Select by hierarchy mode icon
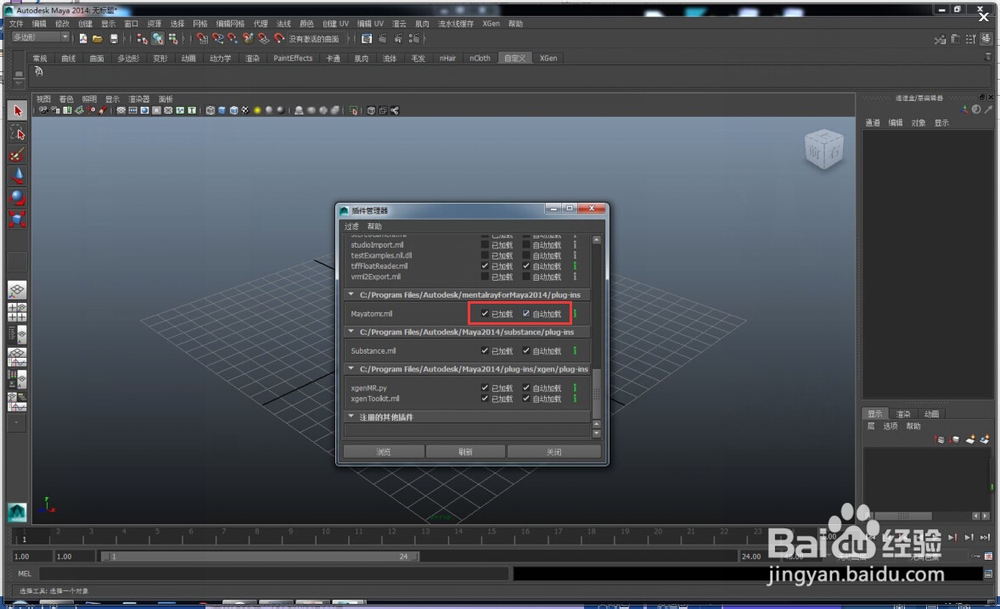Image resolution: width=1000 pixels, height=609 pixels. point(142,39)
